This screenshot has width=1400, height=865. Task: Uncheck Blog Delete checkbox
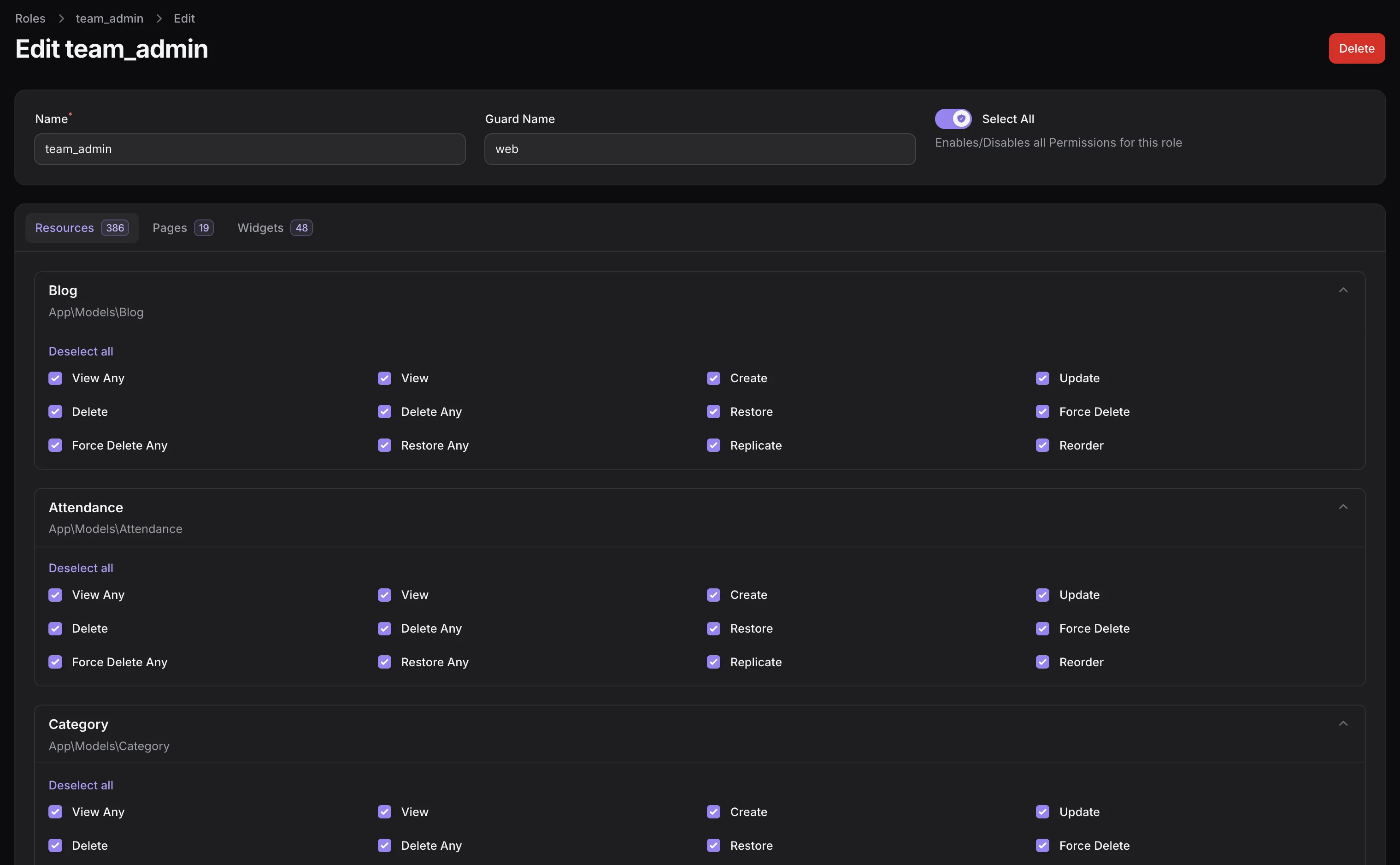click(55, 412)
